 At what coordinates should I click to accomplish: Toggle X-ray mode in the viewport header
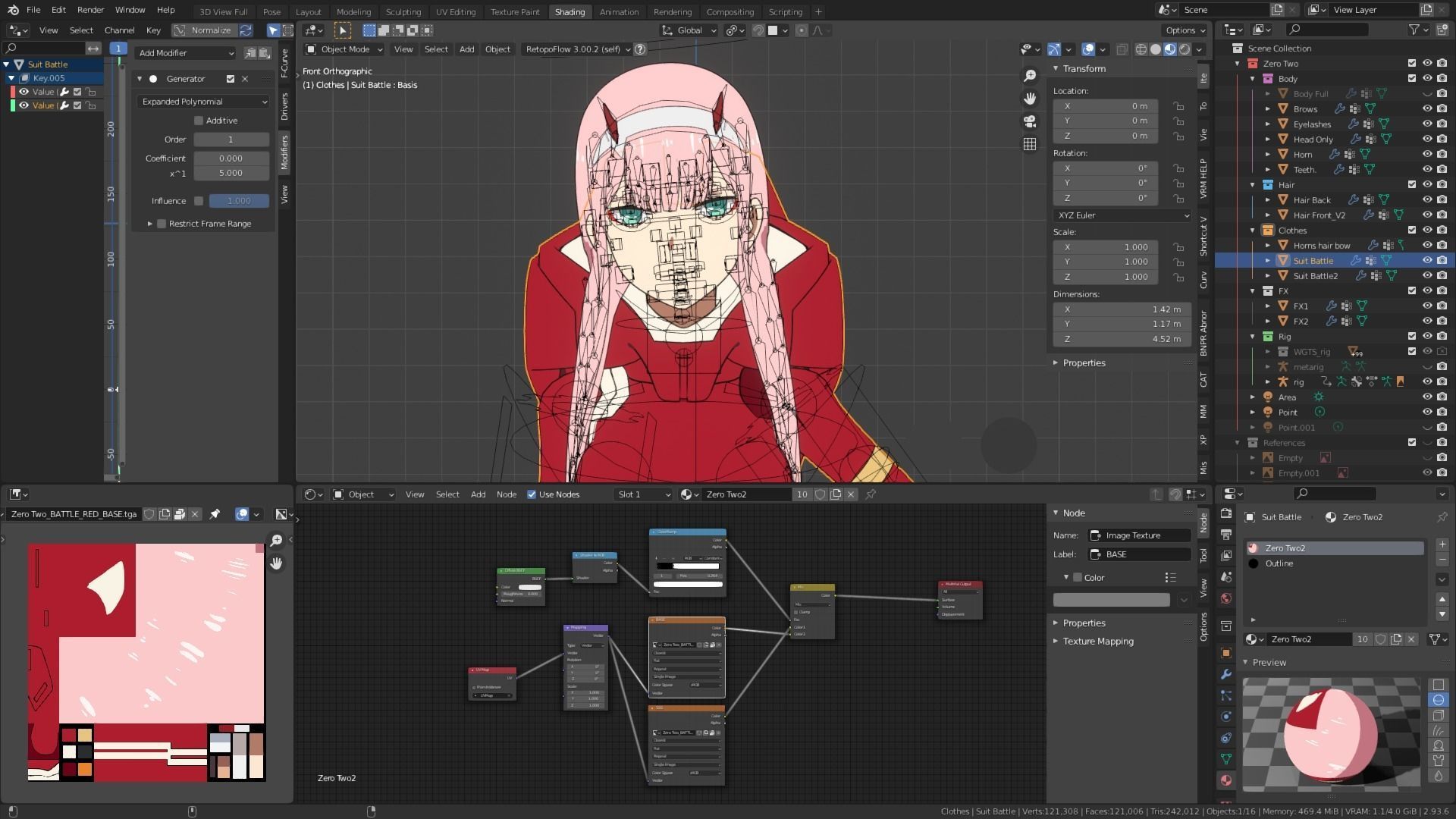coord(1122,49)
